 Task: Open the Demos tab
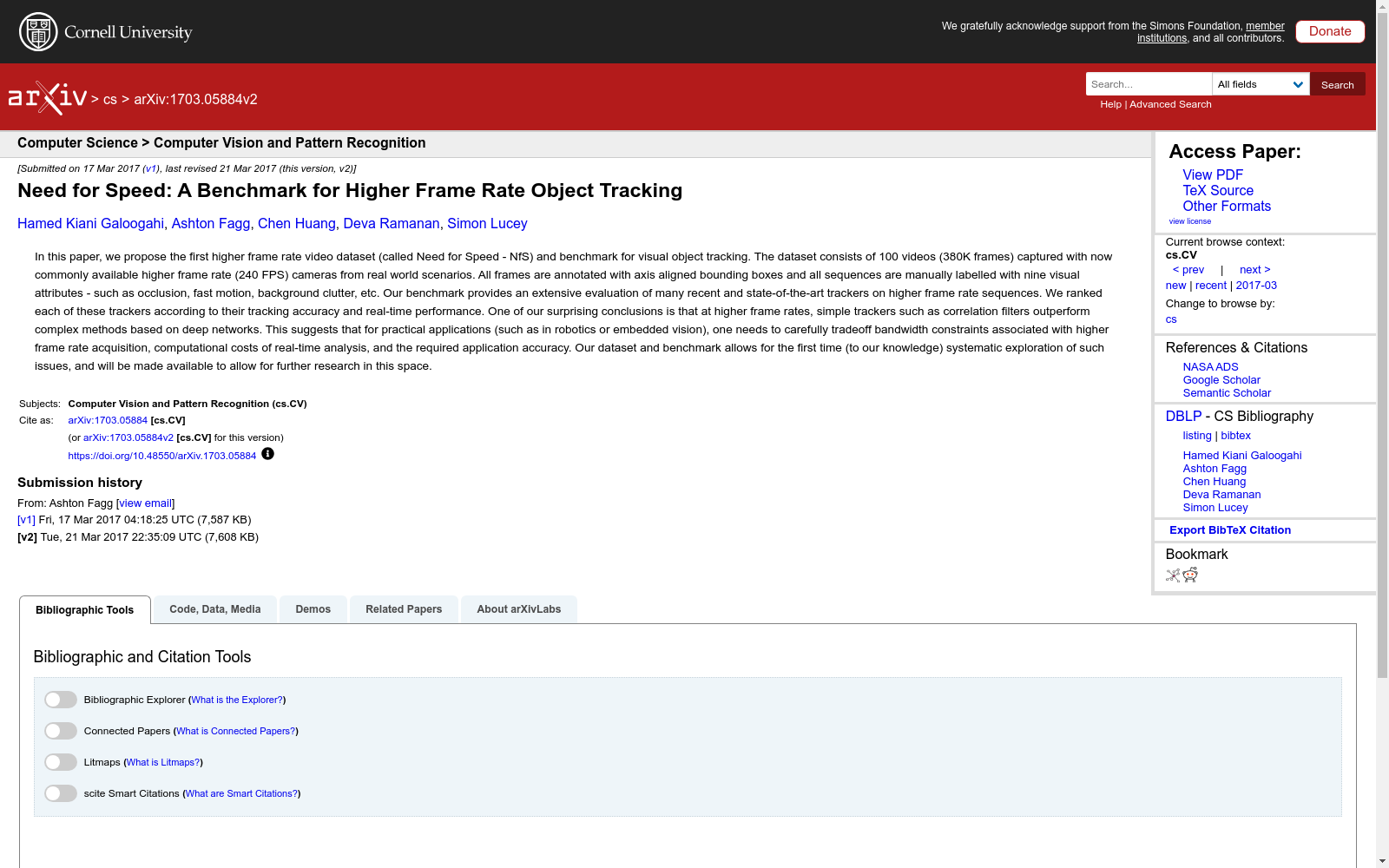click(x=313, y=609)
